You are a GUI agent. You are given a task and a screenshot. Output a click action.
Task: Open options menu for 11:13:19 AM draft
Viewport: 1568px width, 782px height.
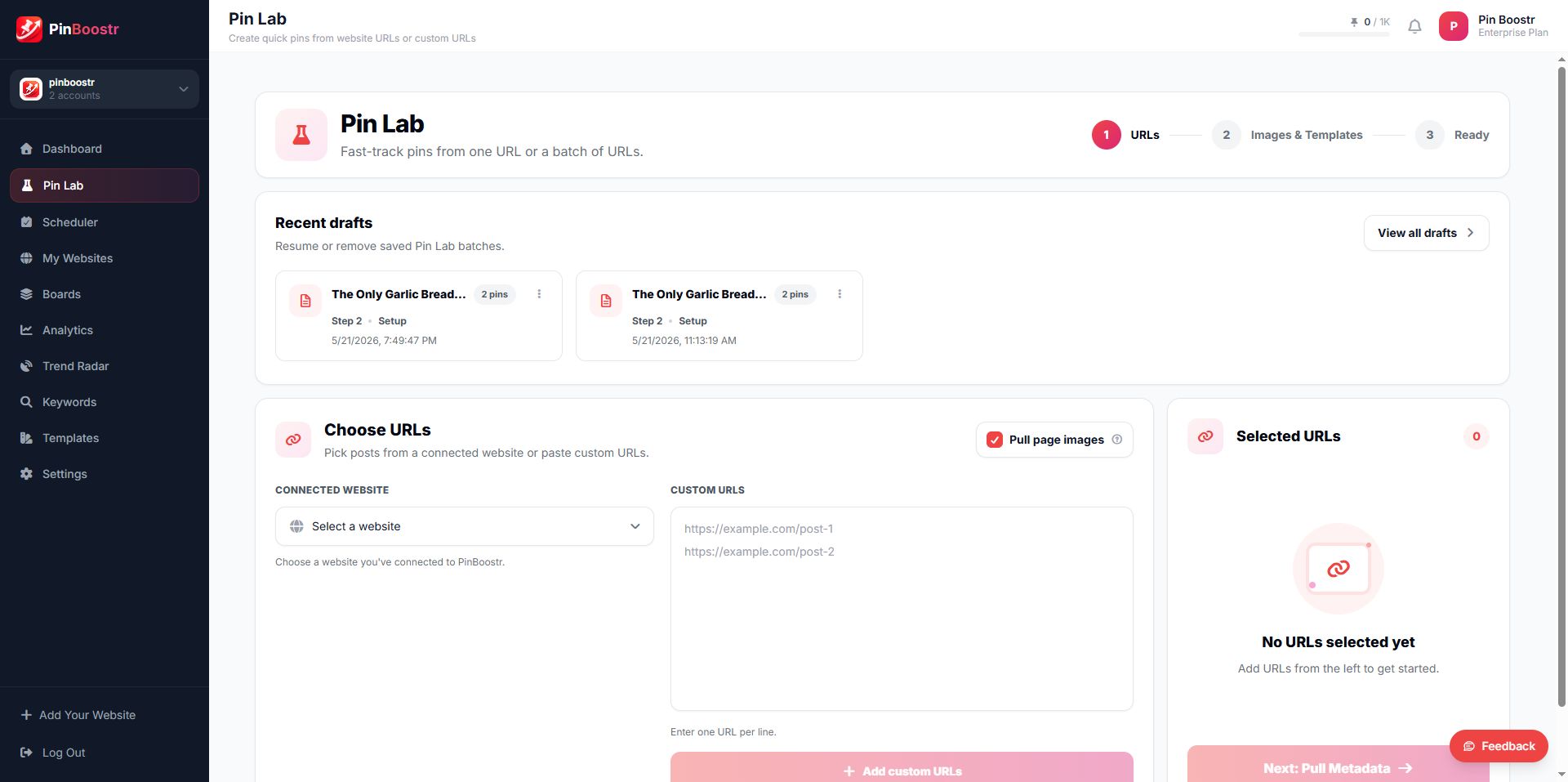840,294
